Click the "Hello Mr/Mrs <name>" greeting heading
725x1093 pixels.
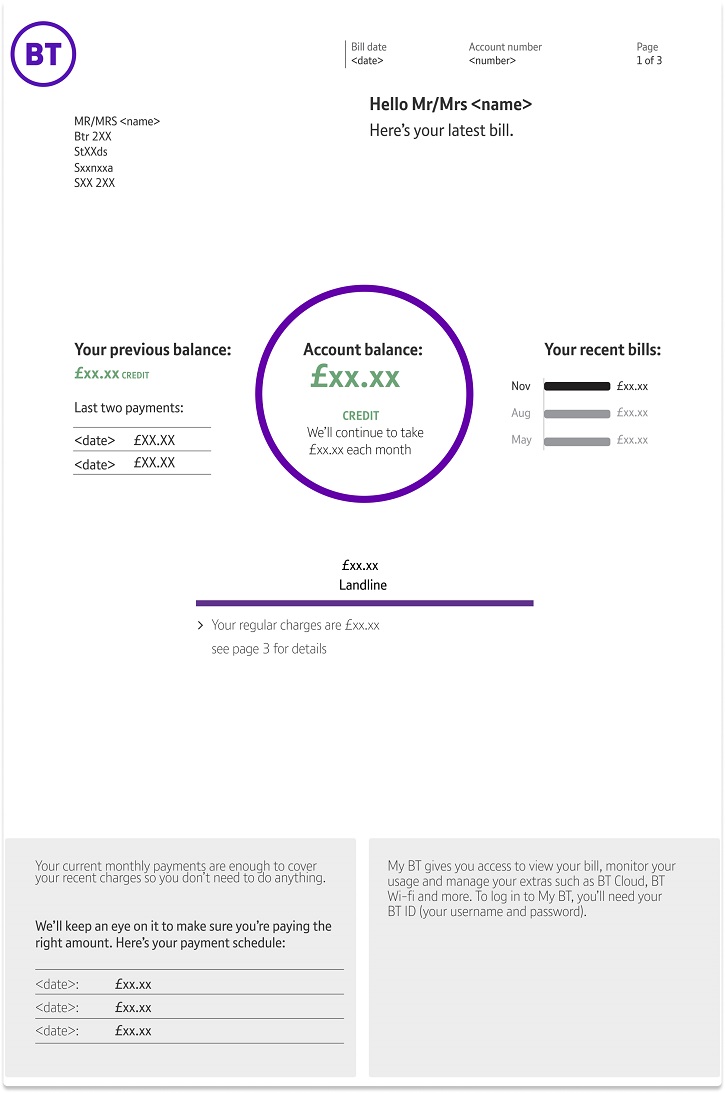pos(450,105)
